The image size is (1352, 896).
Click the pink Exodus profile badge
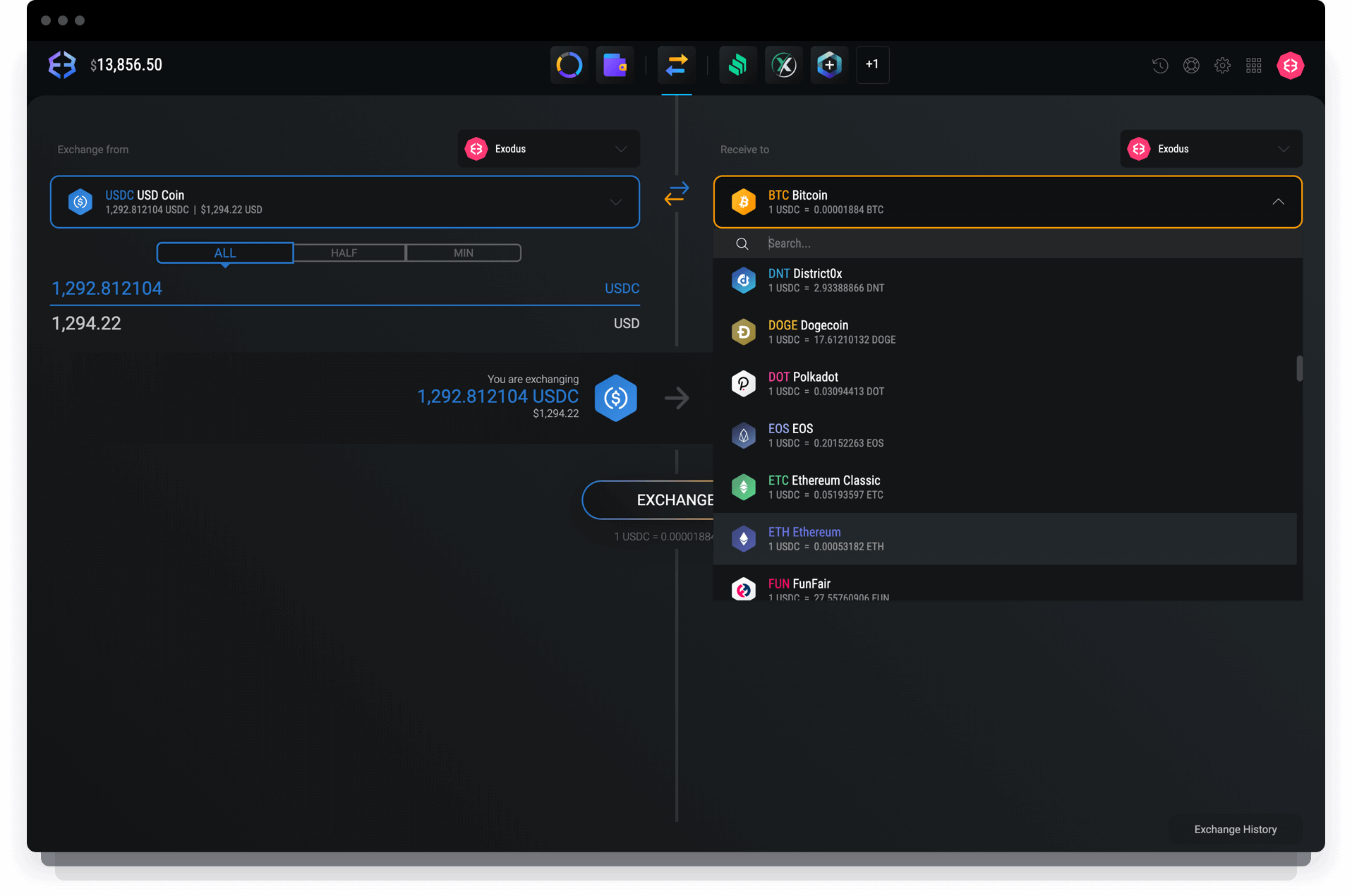(x=1290, y=65)
